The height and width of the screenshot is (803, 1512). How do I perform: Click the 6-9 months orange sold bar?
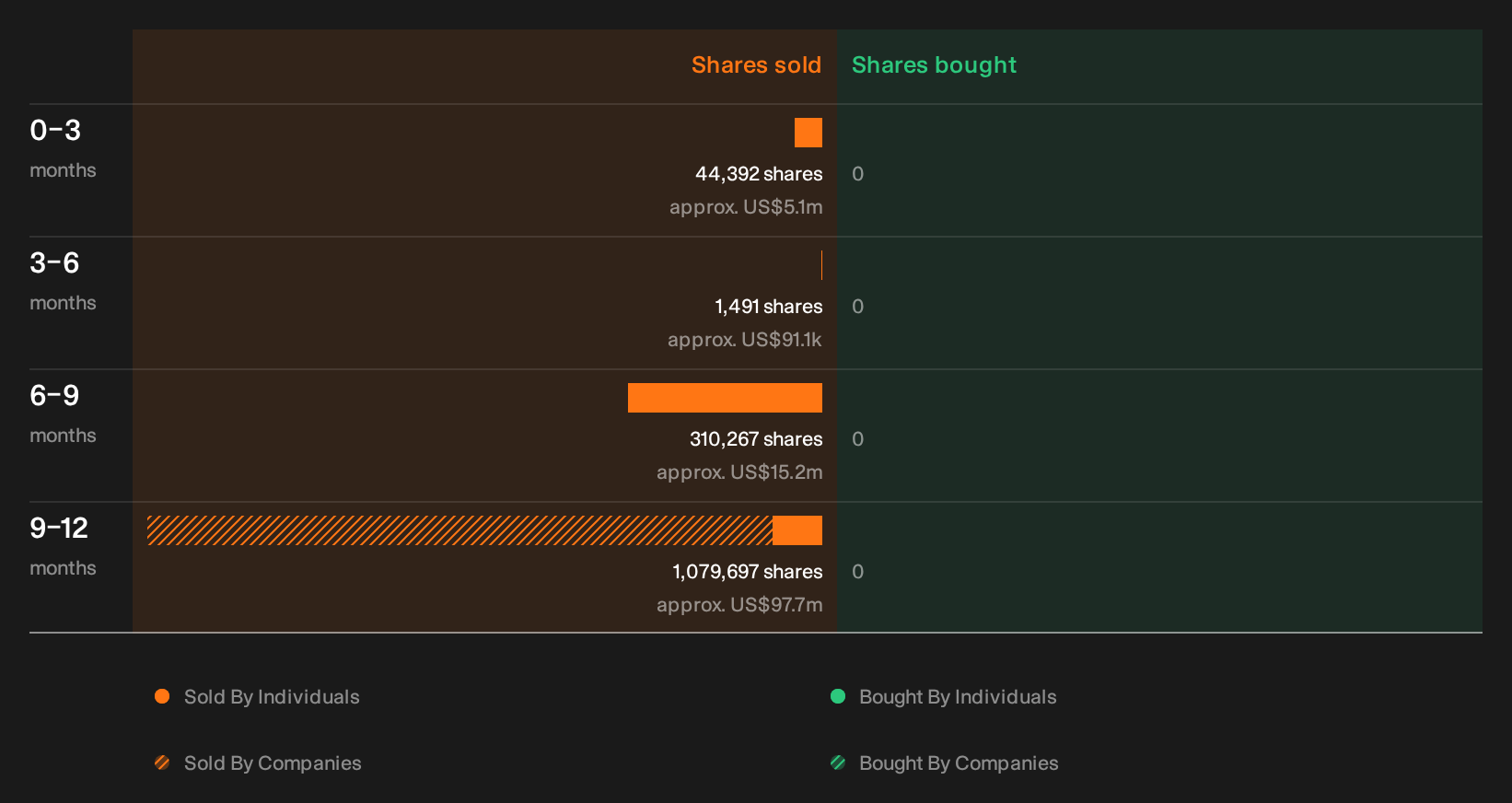(725, 398)
